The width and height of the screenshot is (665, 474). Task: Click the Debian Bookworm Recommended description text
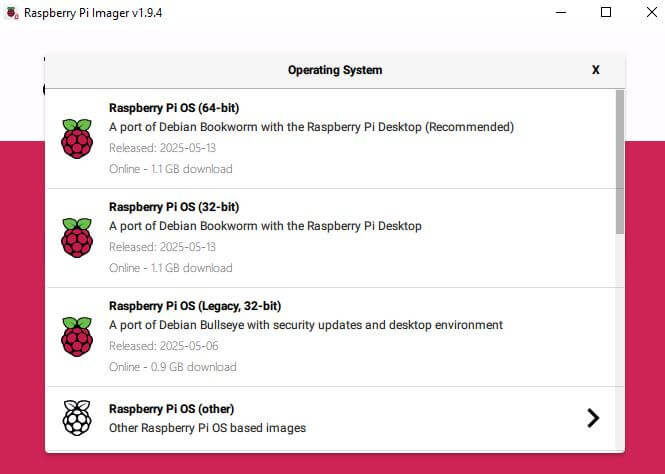pos(311,127)
